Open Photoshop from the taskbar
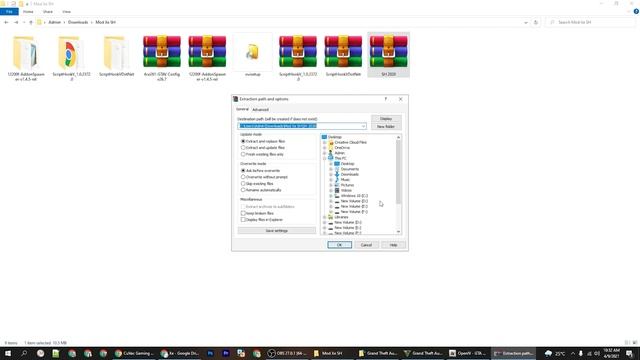The image size is (640, 360). point(210,353)
